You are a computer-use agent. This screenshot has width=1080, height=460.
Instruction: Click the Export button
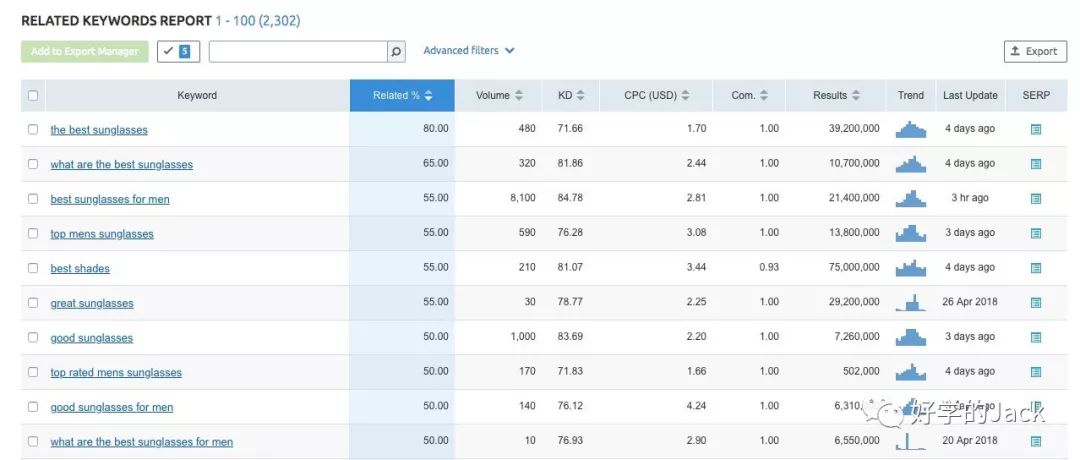pos(1035,52)
